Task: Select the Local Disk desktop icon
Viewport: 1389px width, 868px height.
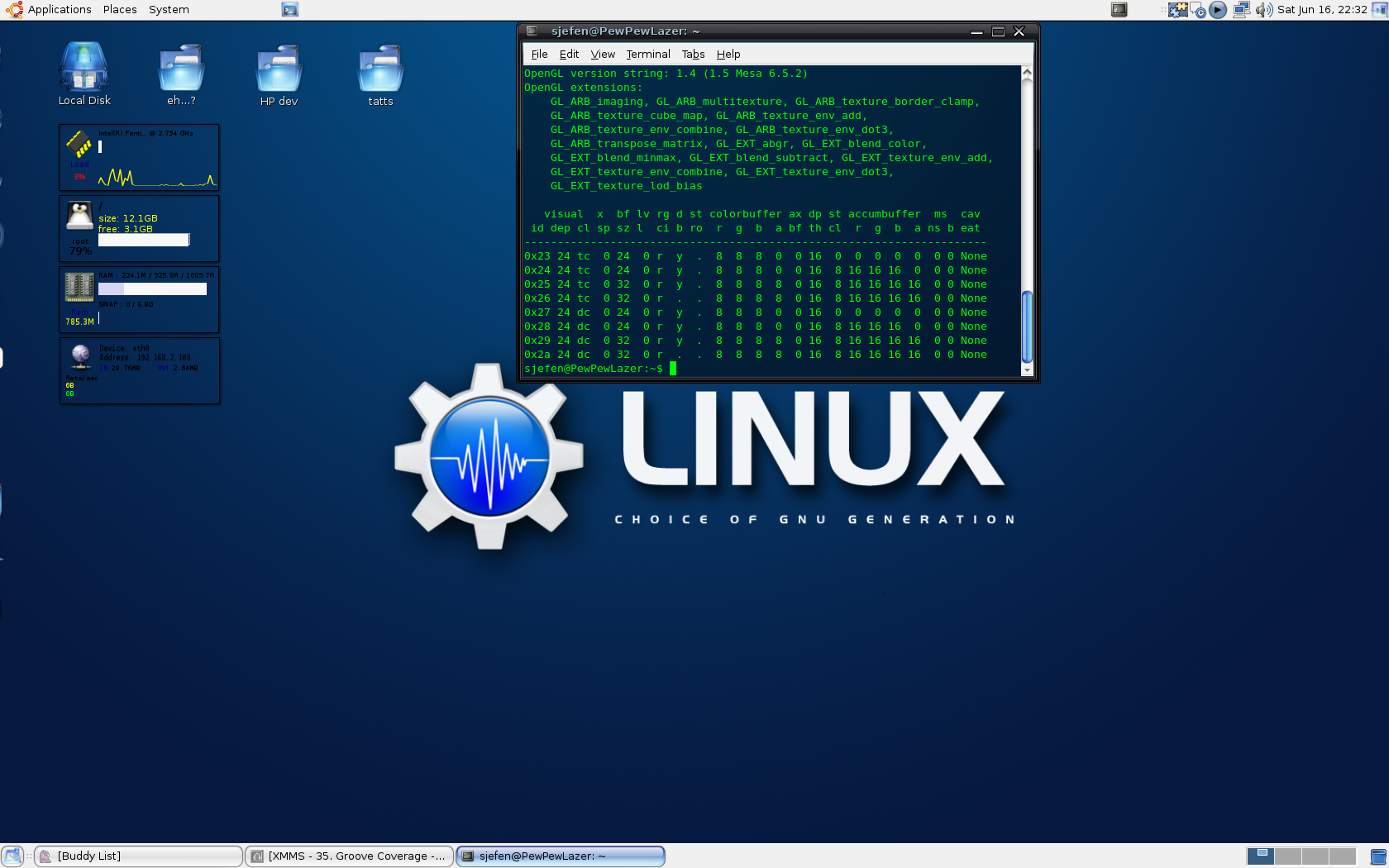Action: pyautogui.click(x=84, y=74)
